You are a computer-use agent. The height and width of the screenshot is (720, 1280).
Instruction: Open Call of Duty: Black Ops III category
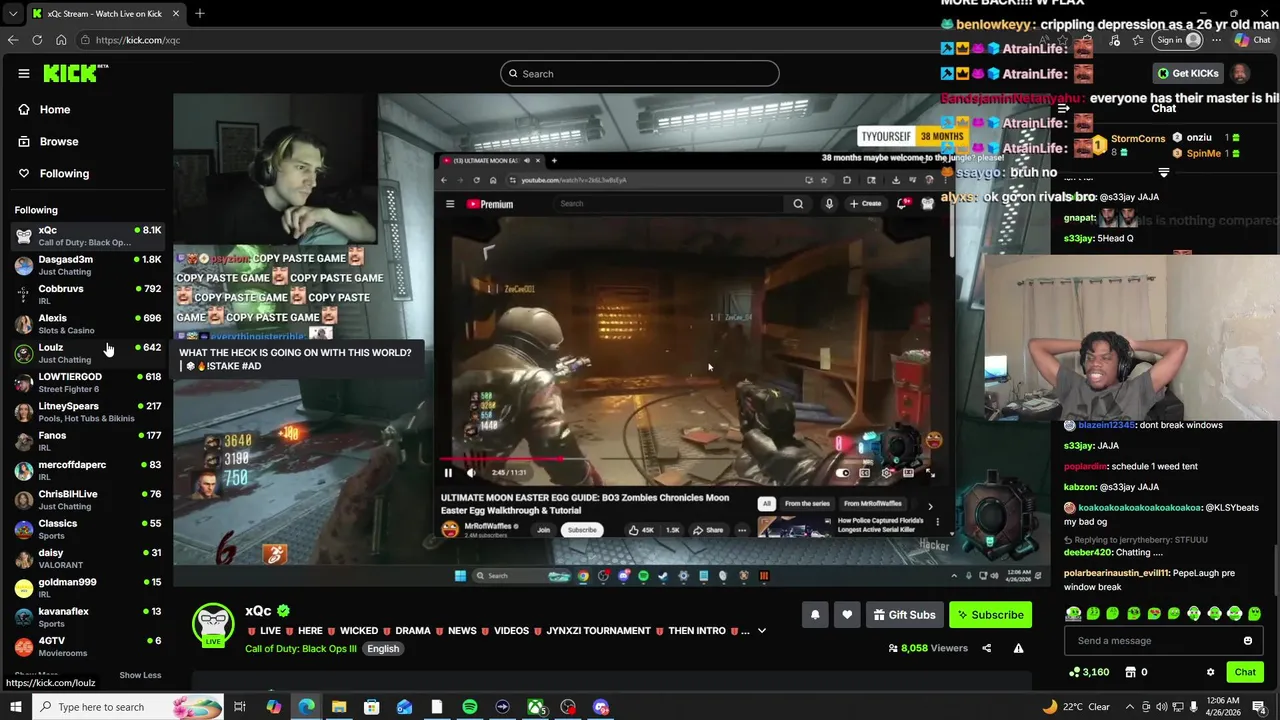point(301,649)
